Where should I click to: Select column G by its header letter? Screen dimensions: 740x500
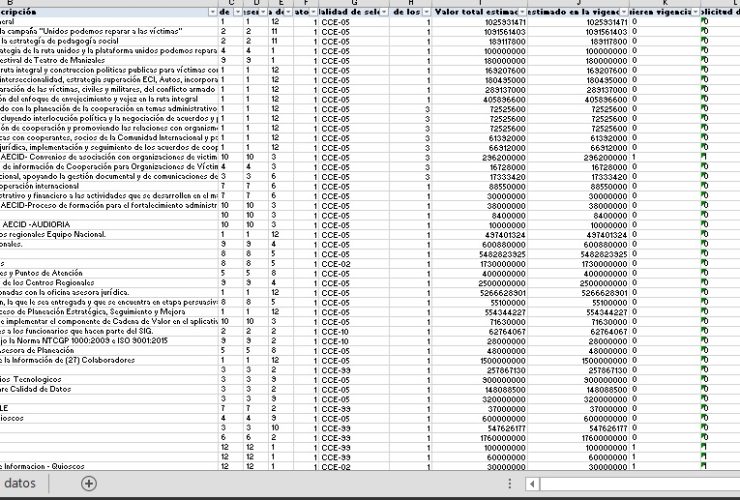(x=354, y=3)
